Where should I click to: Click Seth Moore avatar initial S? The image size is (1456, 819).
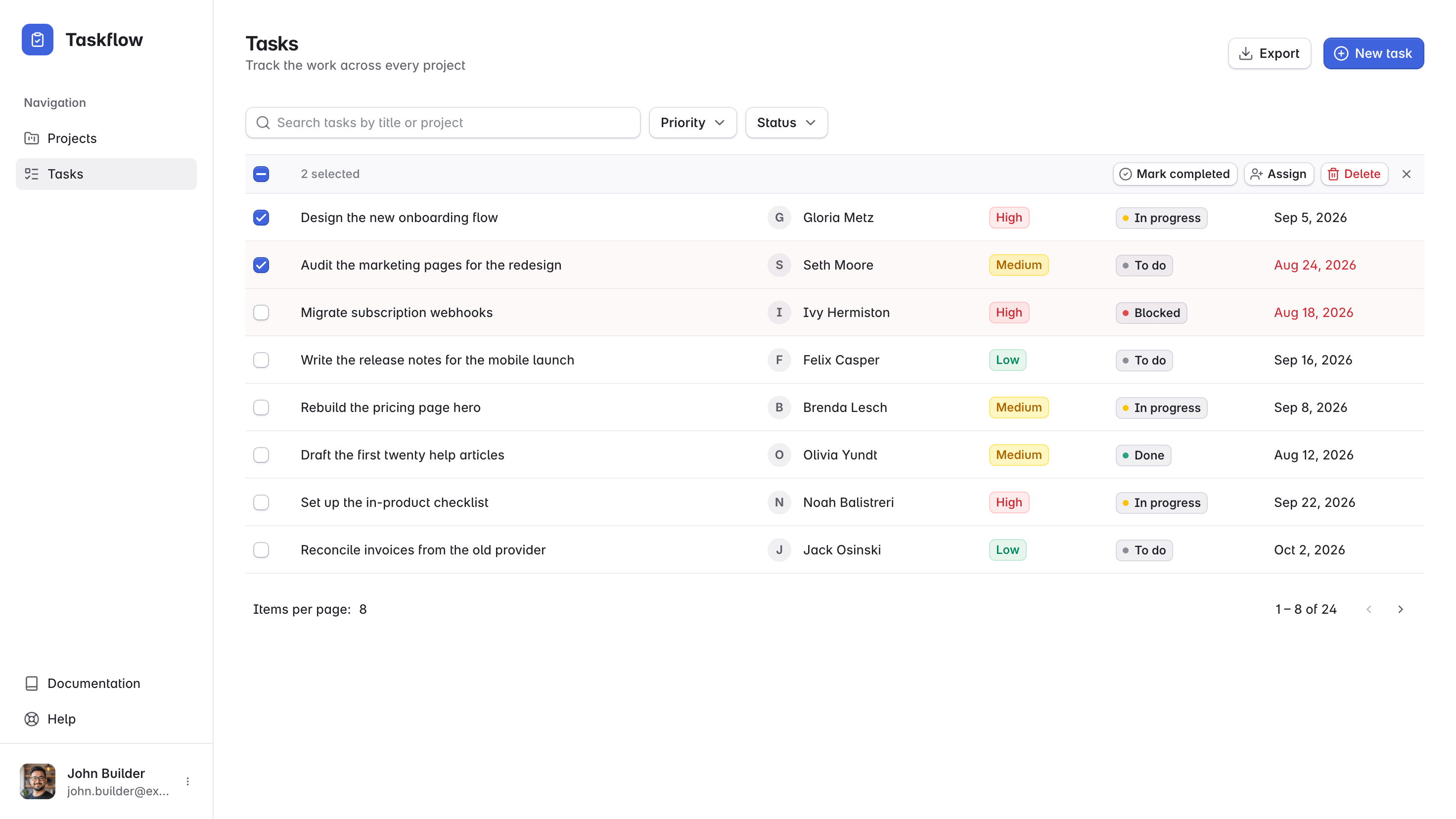click(779, 265)
